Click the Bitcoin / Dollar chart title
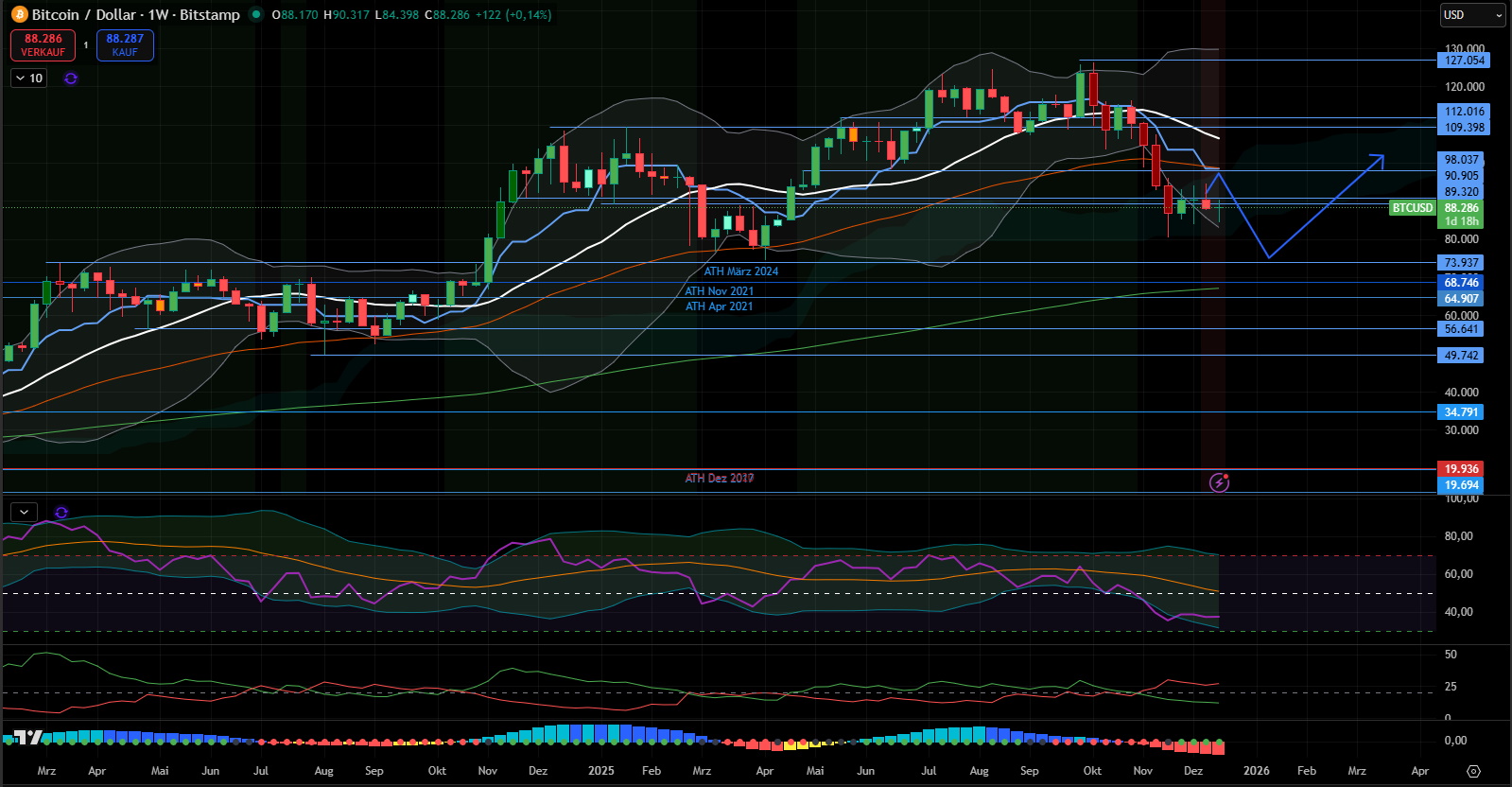1512x787 pixels. click(x=135, y=15)
